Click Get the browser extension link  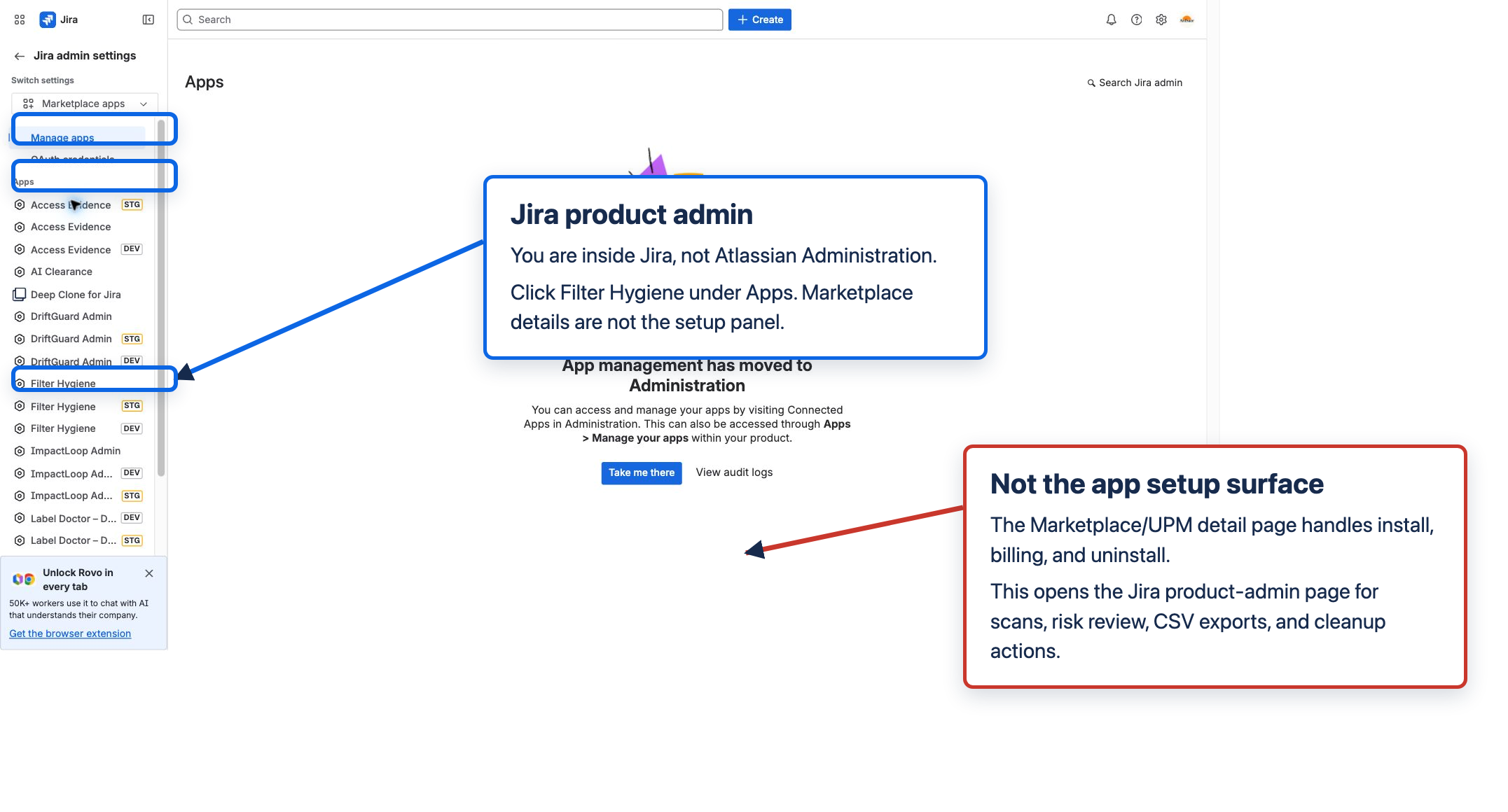[x=70, y=633]
